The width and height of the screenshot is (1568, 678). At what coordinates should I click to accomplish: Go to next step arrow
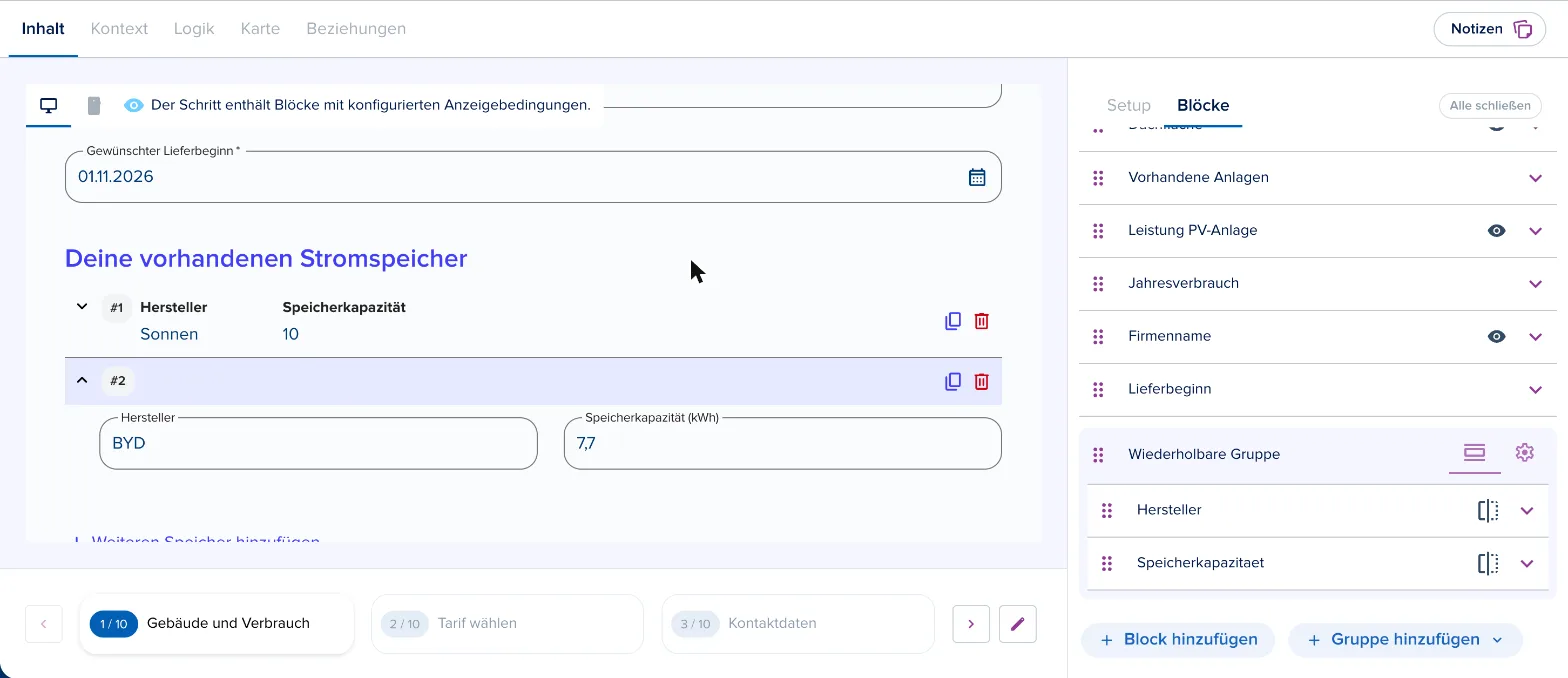(x=971, y=624)
